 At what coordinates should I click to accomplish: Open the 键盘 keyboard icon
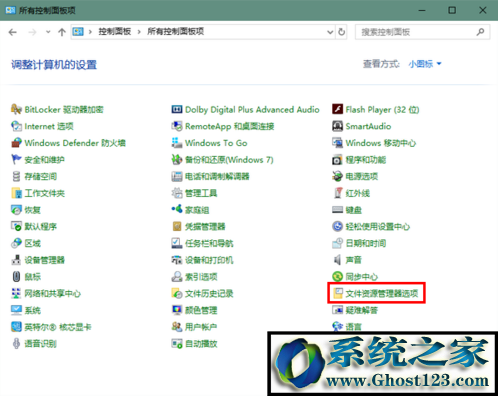pyautogui.click(x=337, y=210)
